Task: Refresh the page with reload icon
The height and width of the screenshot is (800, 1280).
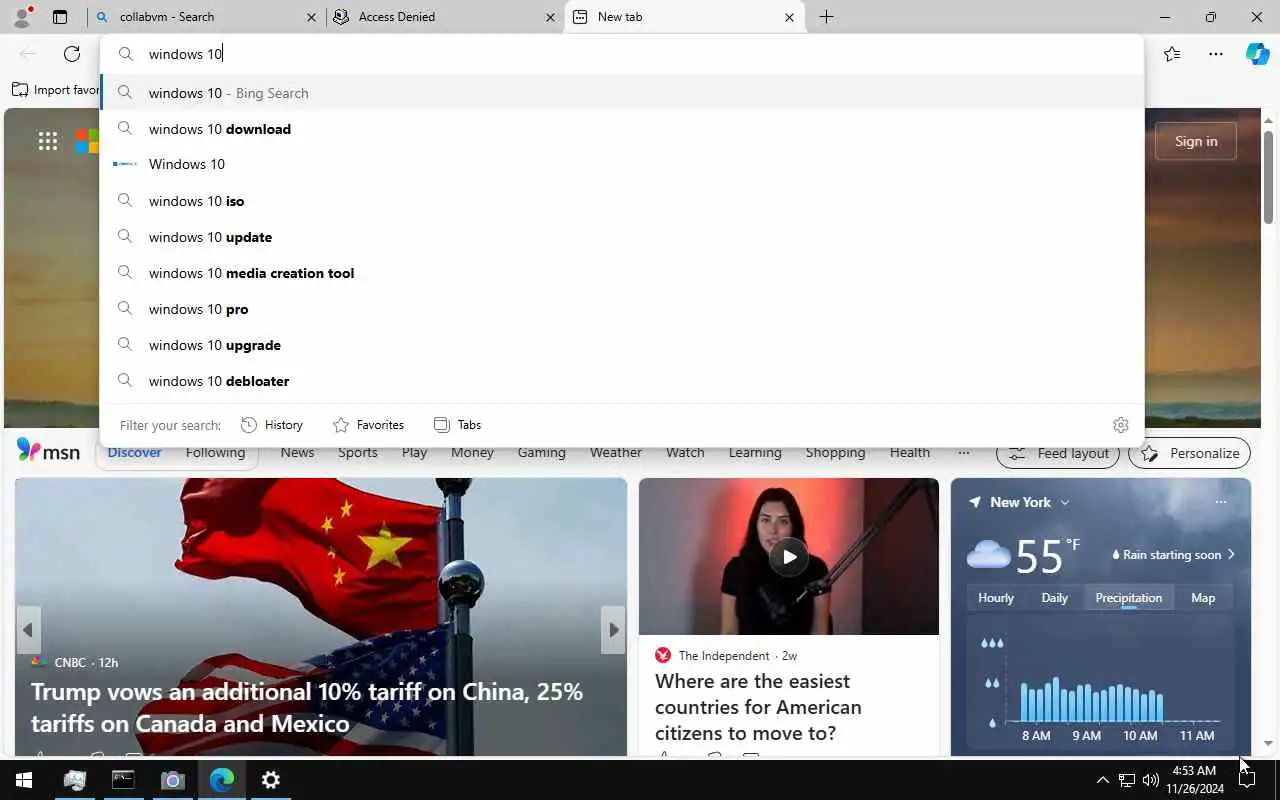Action: 72,54
